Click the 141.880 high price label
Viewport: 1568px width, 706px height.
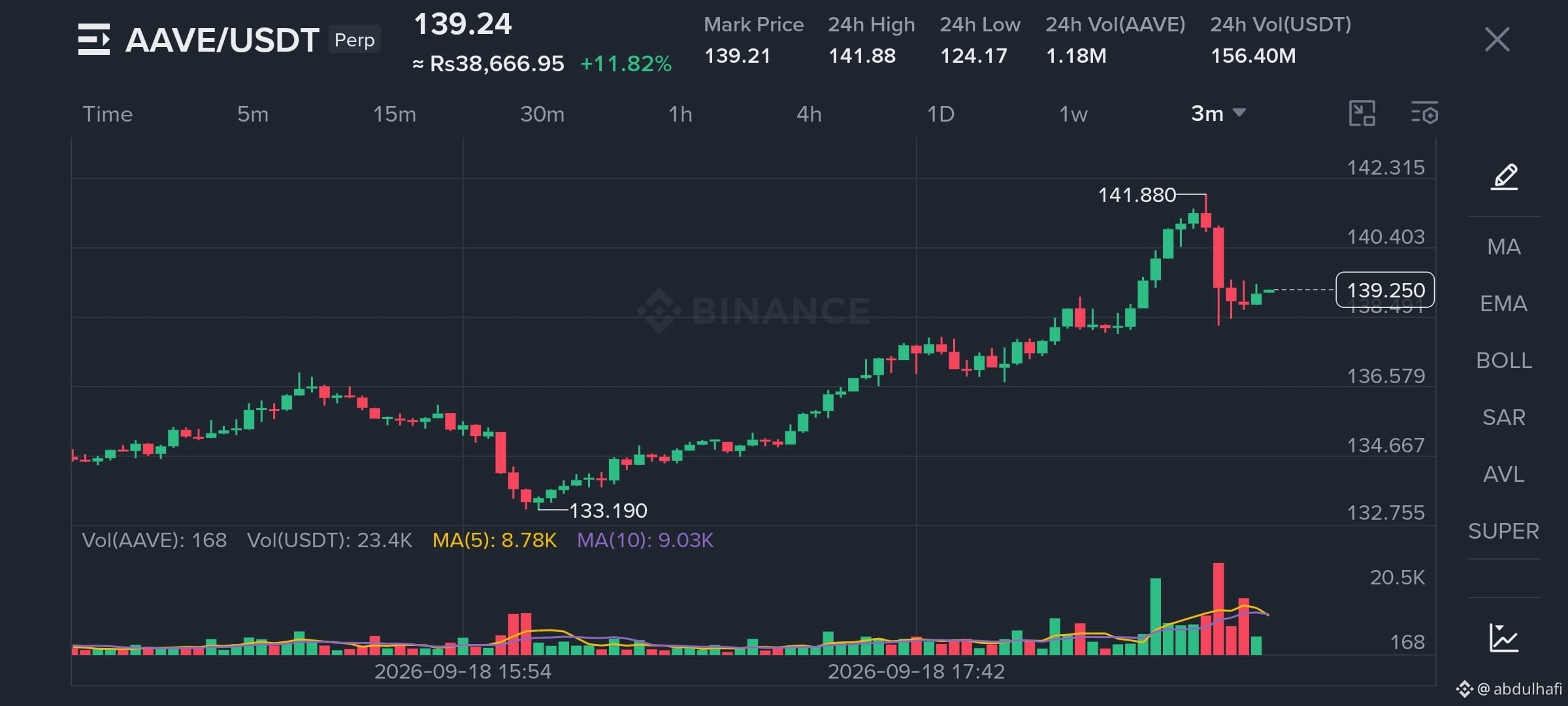click(1137, 195)
